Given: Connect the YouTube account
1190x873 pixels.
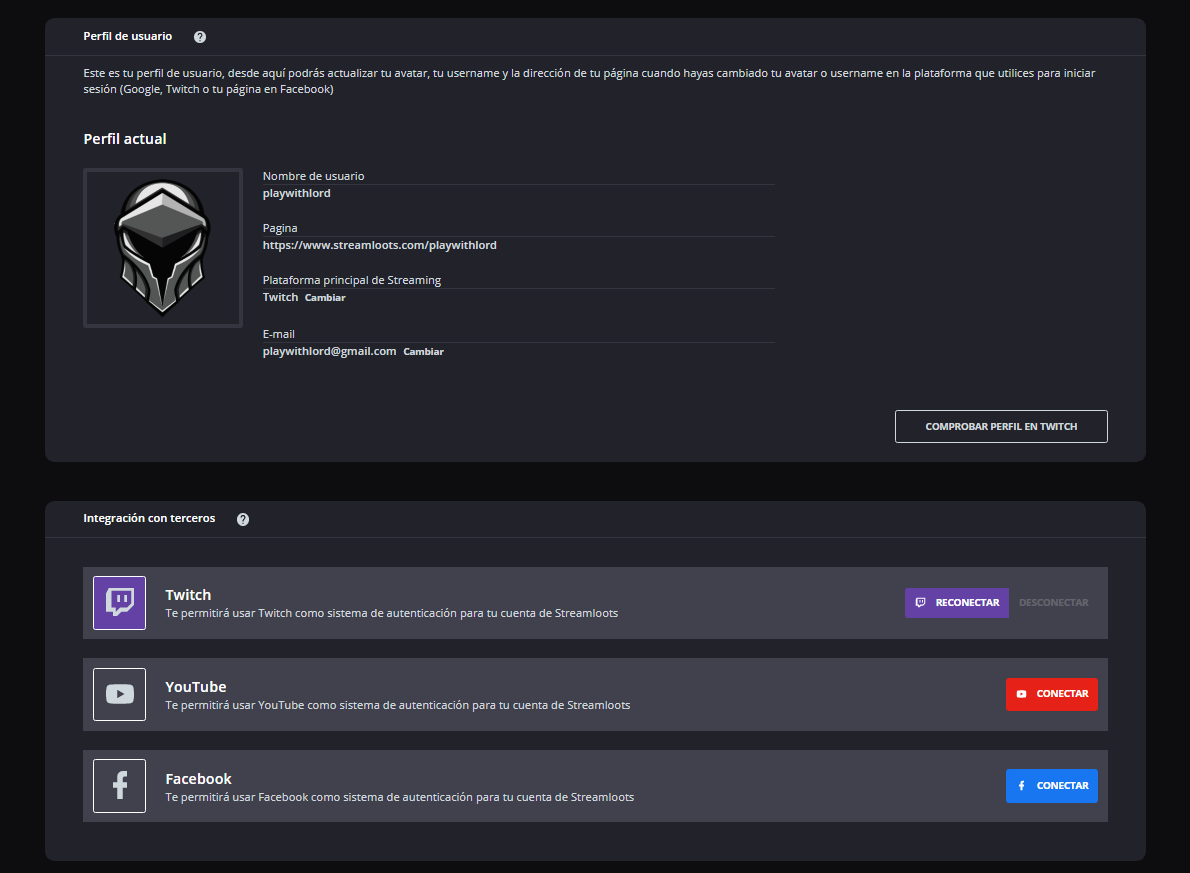Looking at the screenshot, I should (x=1051, y=695).
